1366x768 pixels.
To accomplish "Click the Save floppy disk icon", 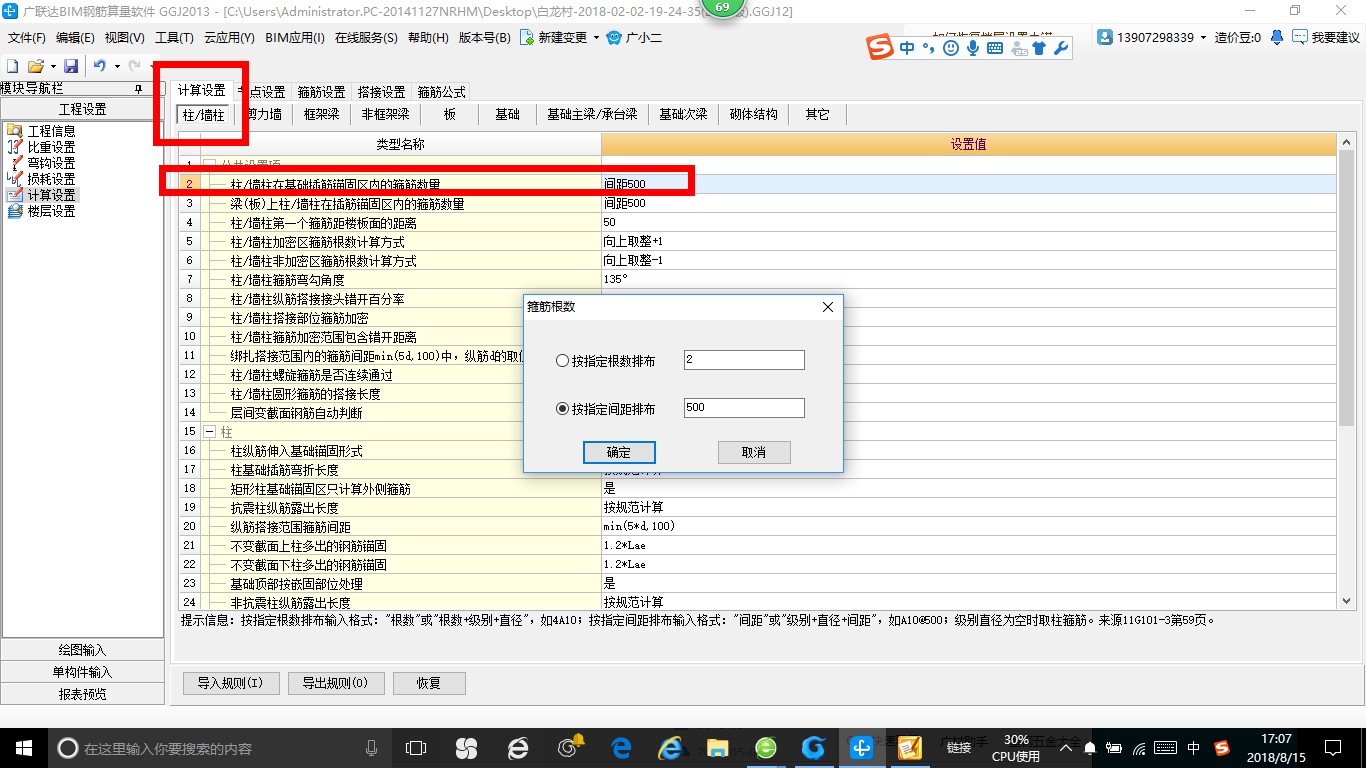I will [71, 66].
